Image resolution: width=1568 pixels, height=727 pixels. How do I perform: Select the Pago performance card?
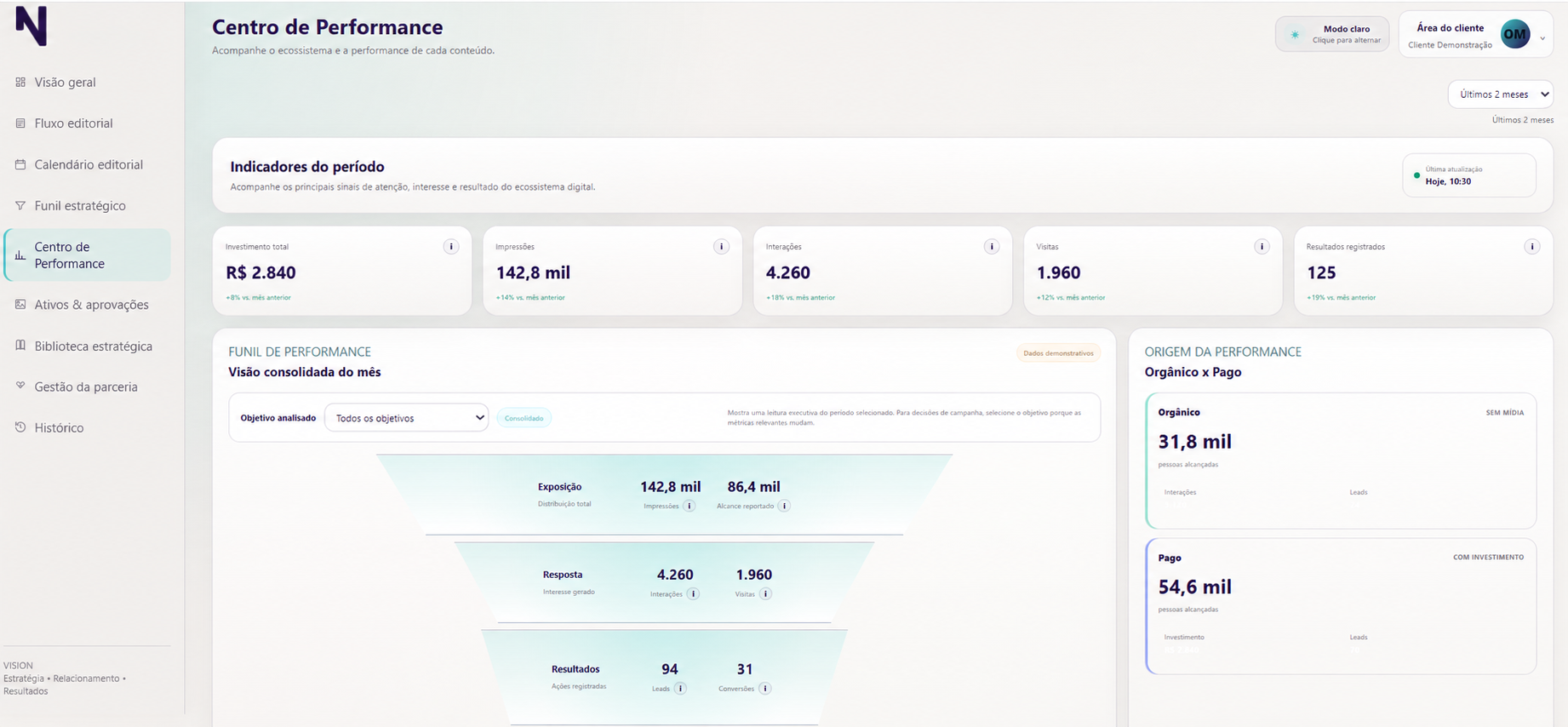pos(1341,606)
